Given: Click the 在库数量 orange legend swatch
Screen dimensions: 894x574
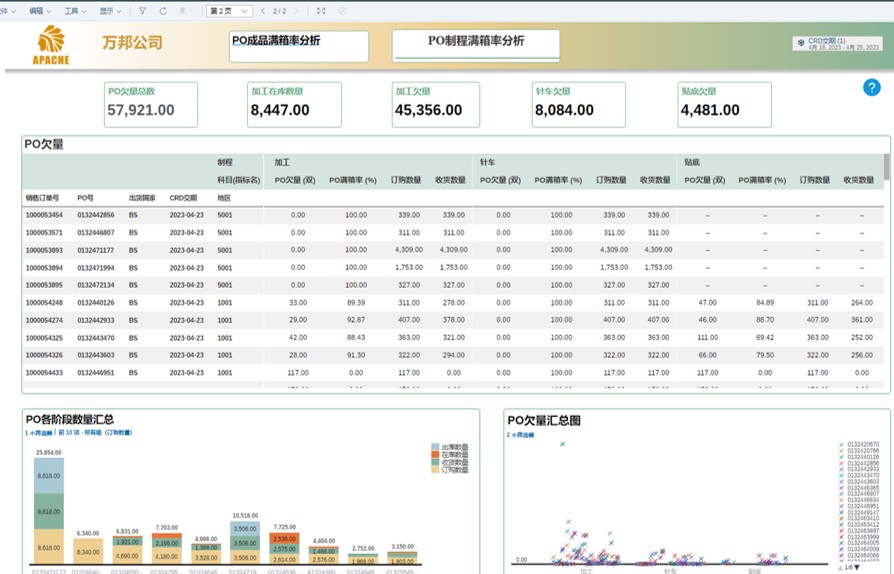Looking at the screenshot, I should tap(435, 455).
